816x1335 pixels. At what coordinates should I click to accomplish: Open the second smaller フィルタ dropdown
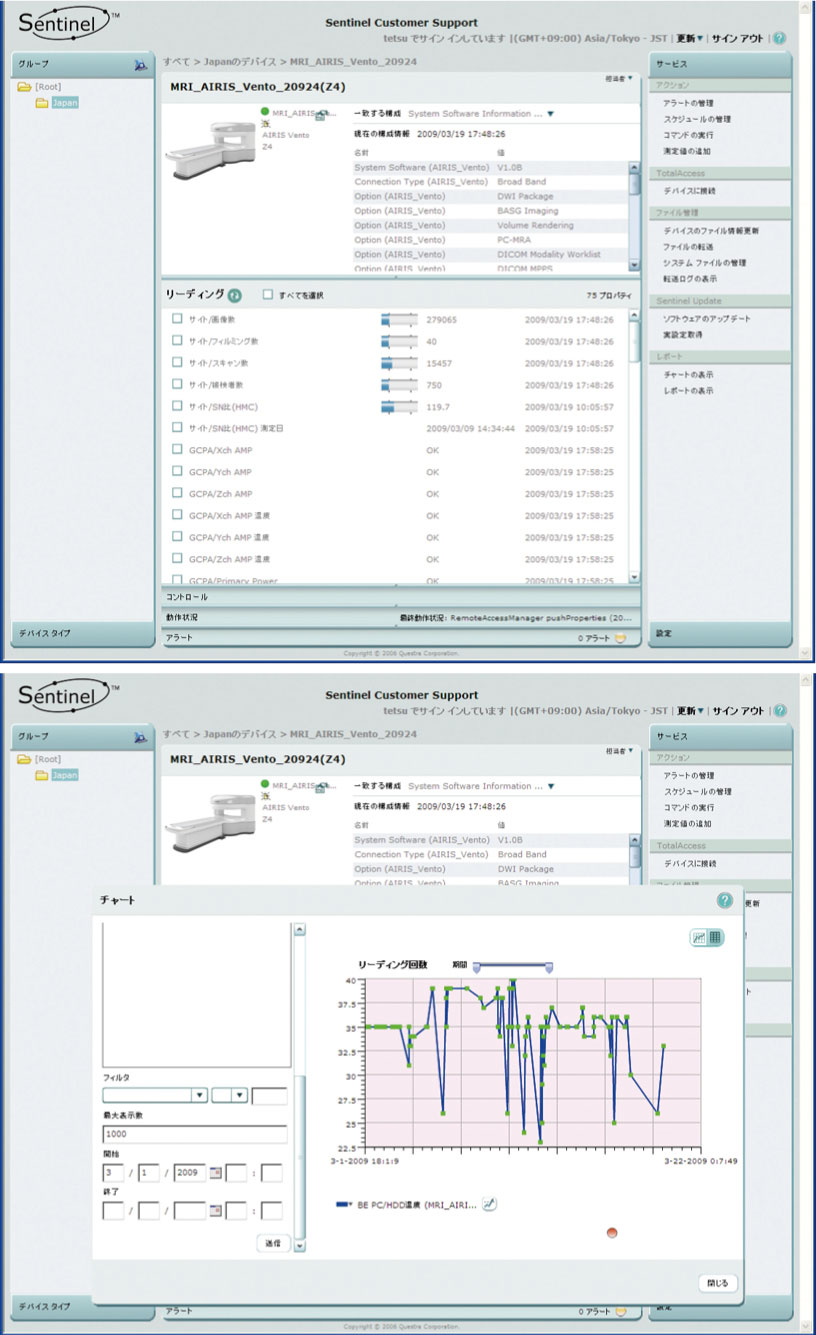229,1095
